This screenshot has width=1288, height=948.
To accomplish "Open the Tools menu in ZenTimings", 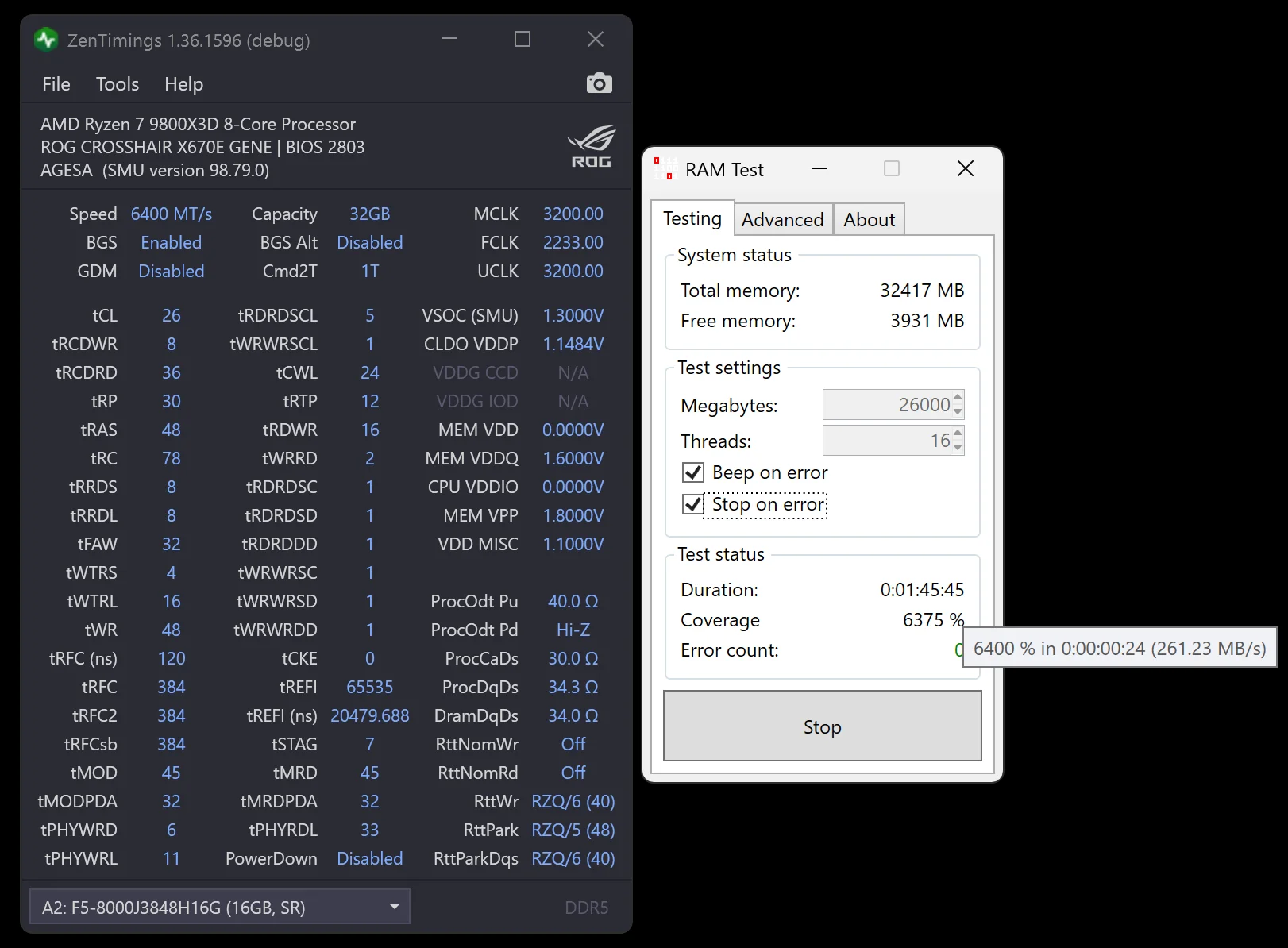I will click(x=118, y=84).
